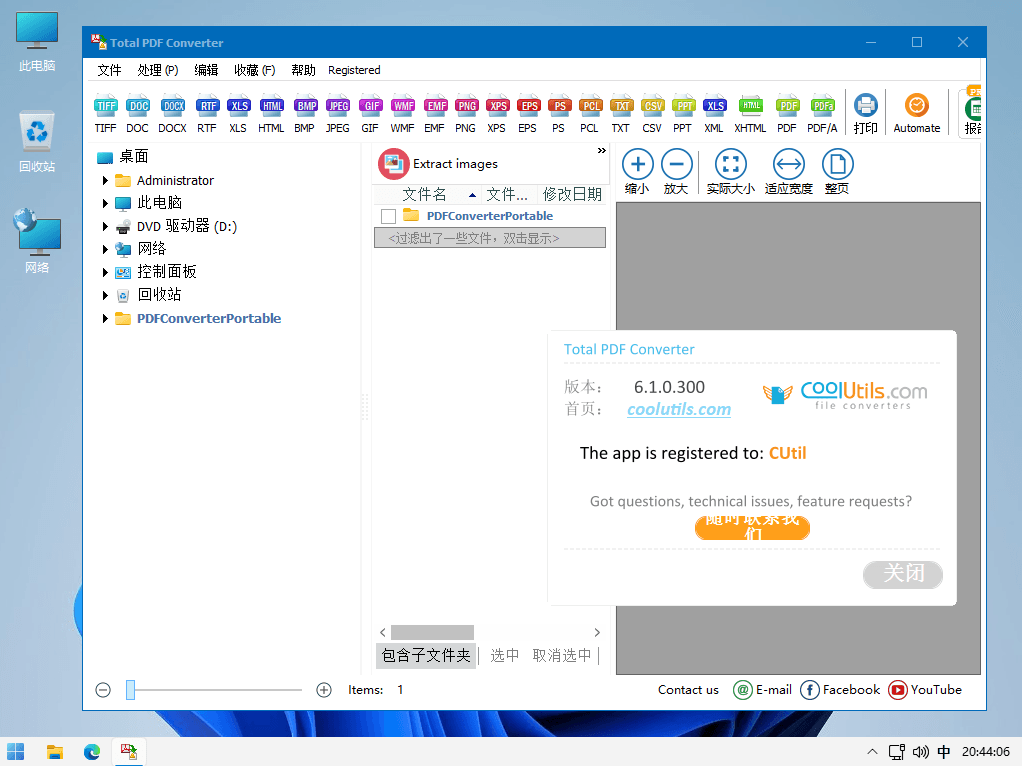Choose BMP as output format
The width and height of the screenshot is (1022, 766).
click(x=305, y=114)
